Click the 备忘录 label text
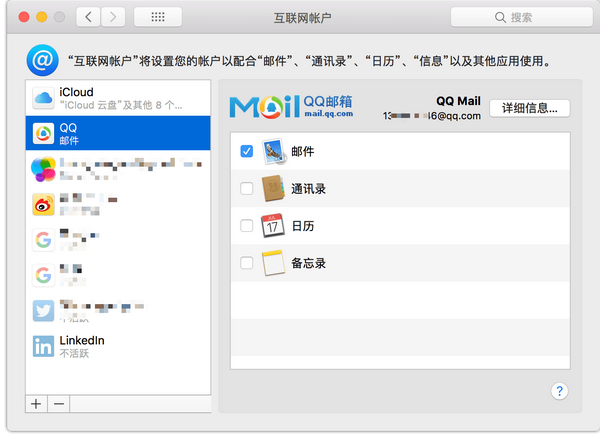This screenshot has height=438, width=600. [308, 263]
